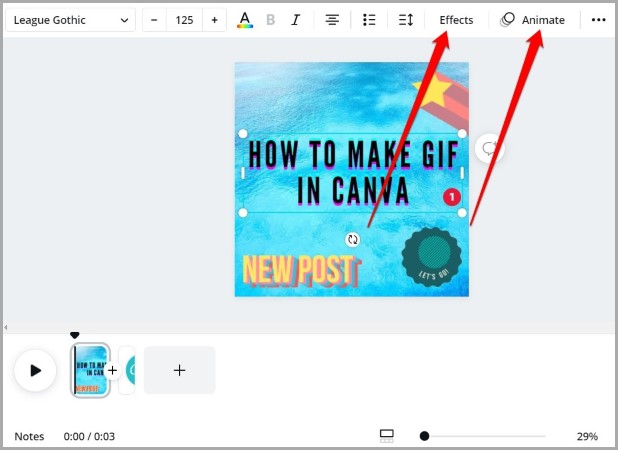Open the more options ellipsis menu

point(598,20)
